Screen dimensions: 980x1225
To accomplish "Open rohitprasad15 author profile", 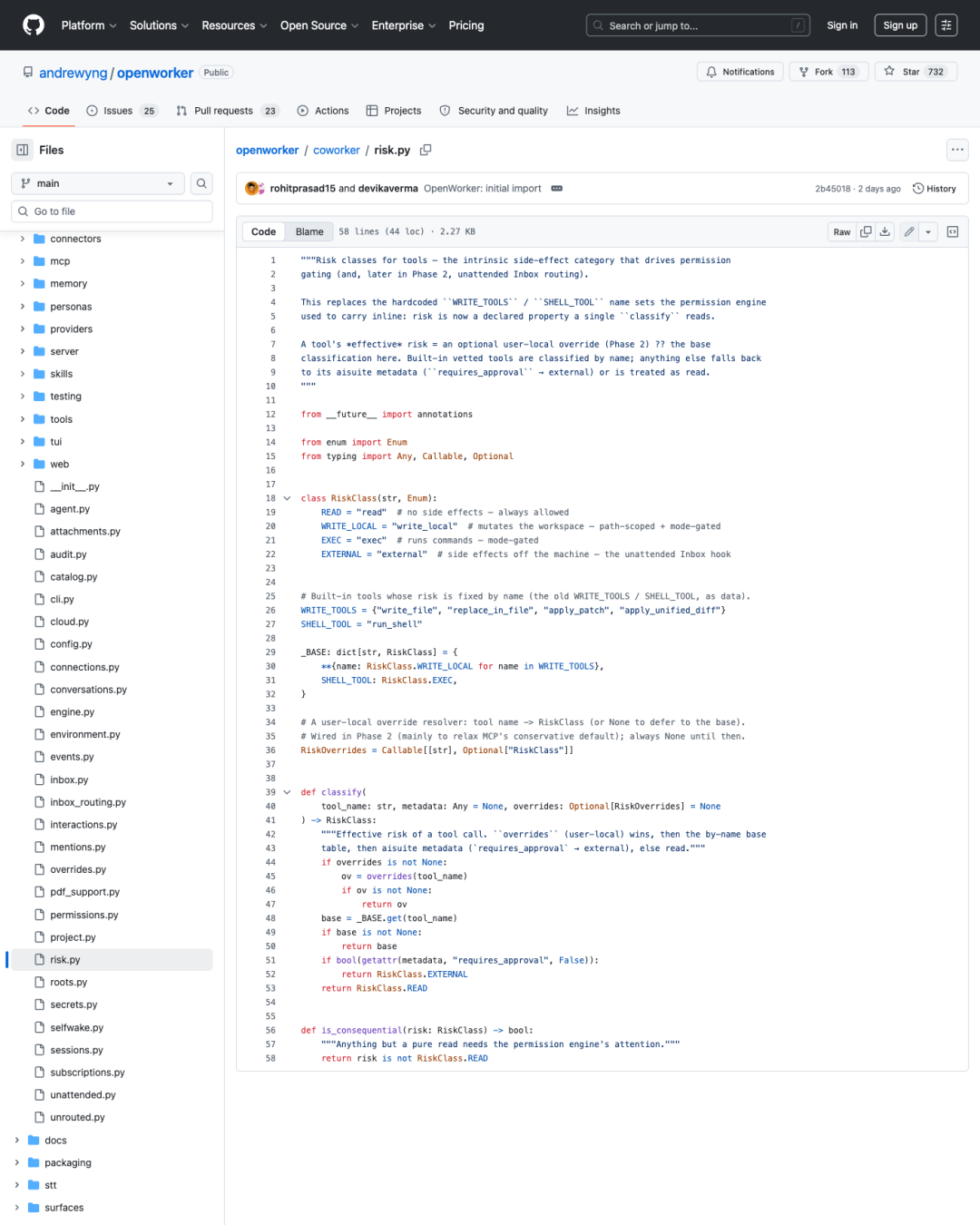I will [302, 189].
